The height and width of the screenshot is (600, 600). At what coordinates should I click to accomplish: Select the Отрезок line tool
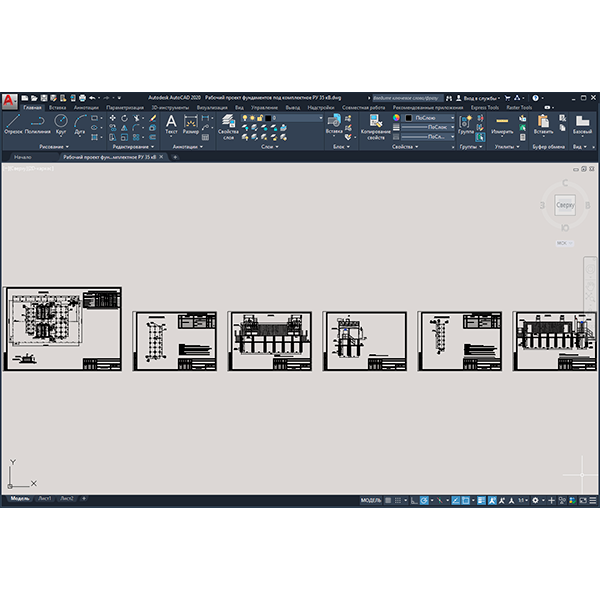(x=13, y=124)
